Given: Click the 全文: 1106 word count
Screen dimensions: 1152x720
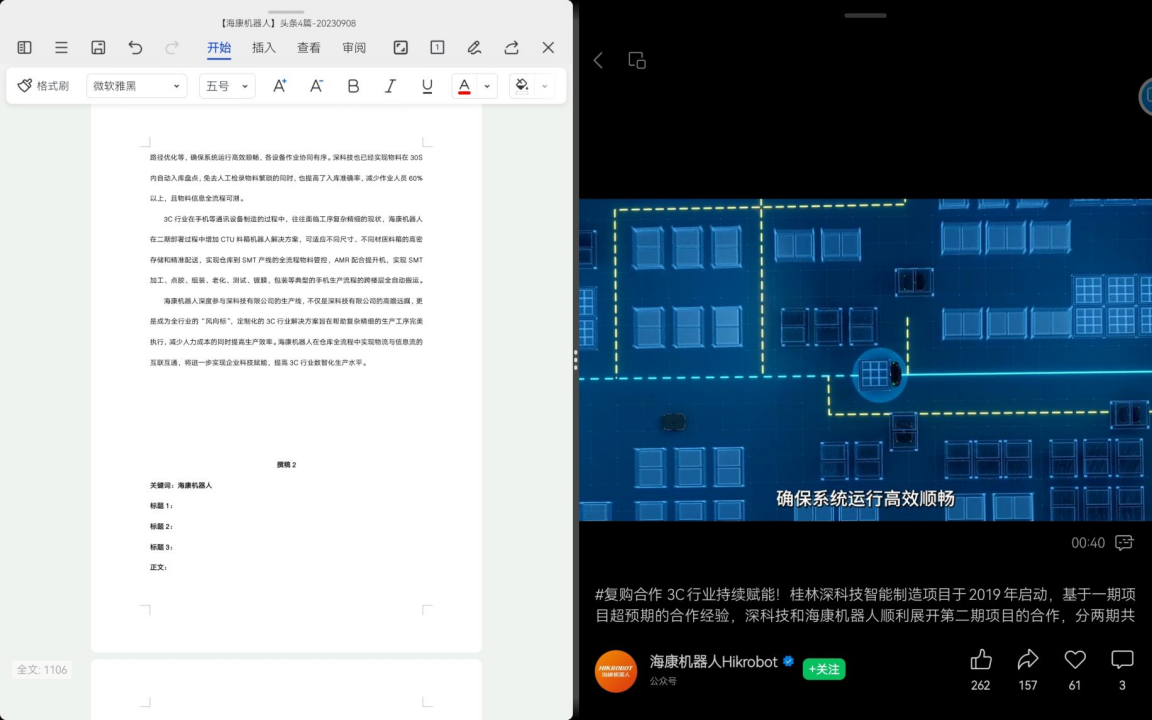Looking at the screenshot, I should (42, 670).
